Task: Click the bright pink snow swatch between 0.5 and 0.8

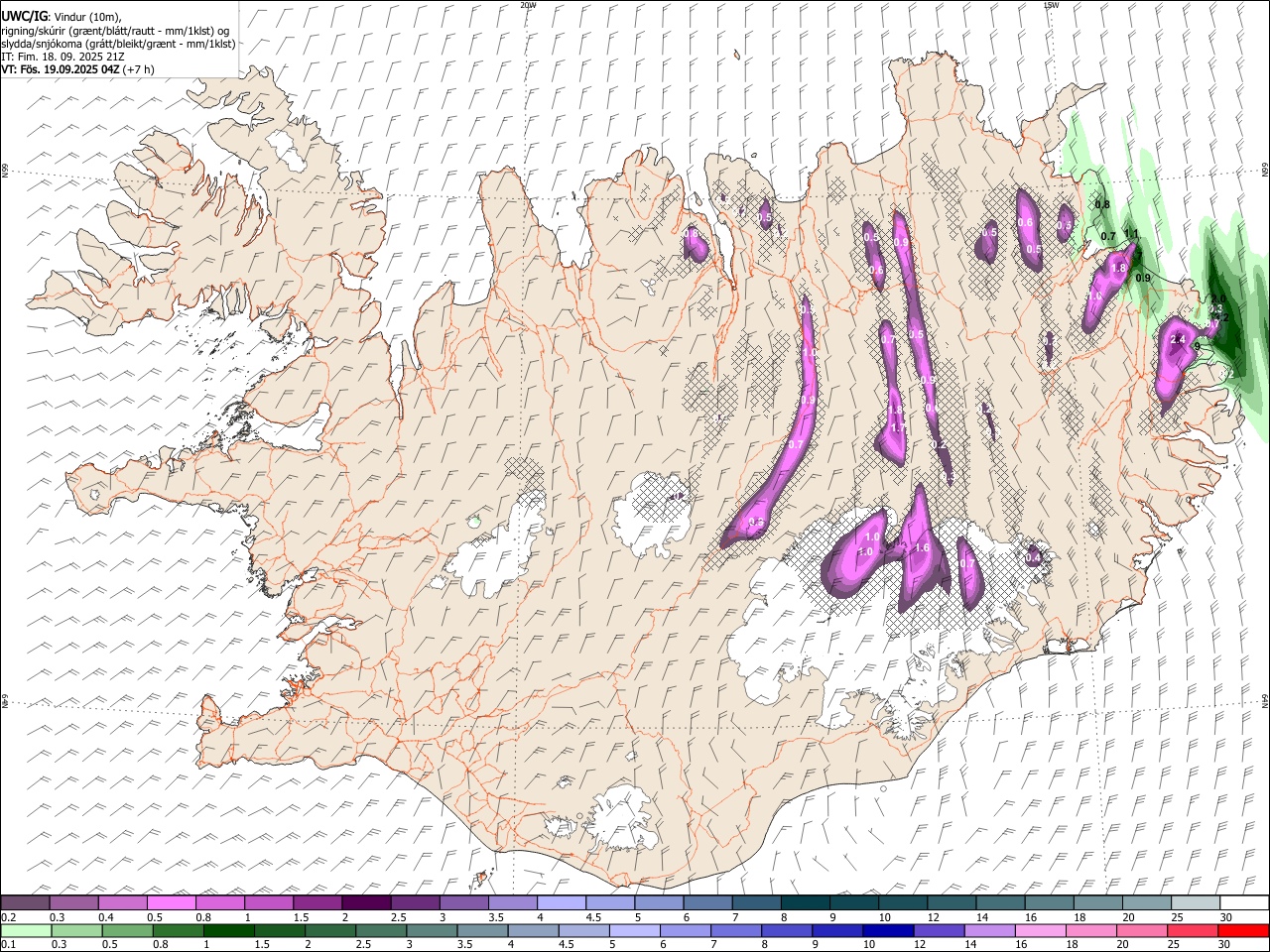Action: [172, 903]
